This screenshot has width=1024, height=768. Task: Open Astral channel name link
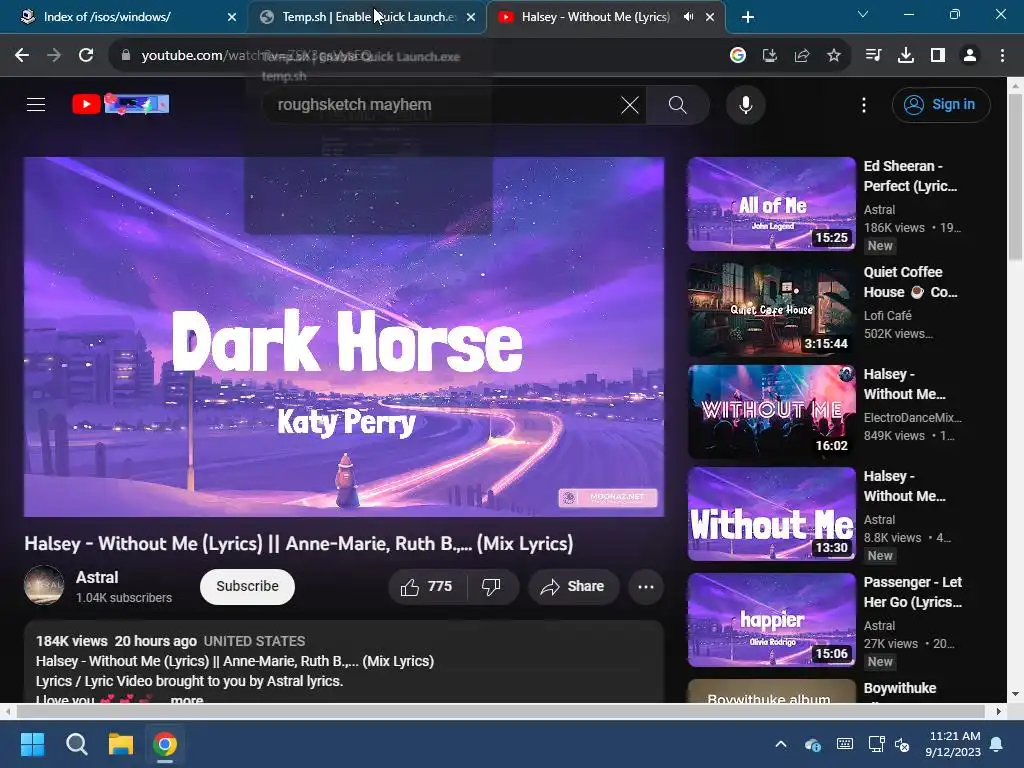[x=97, y=577]
